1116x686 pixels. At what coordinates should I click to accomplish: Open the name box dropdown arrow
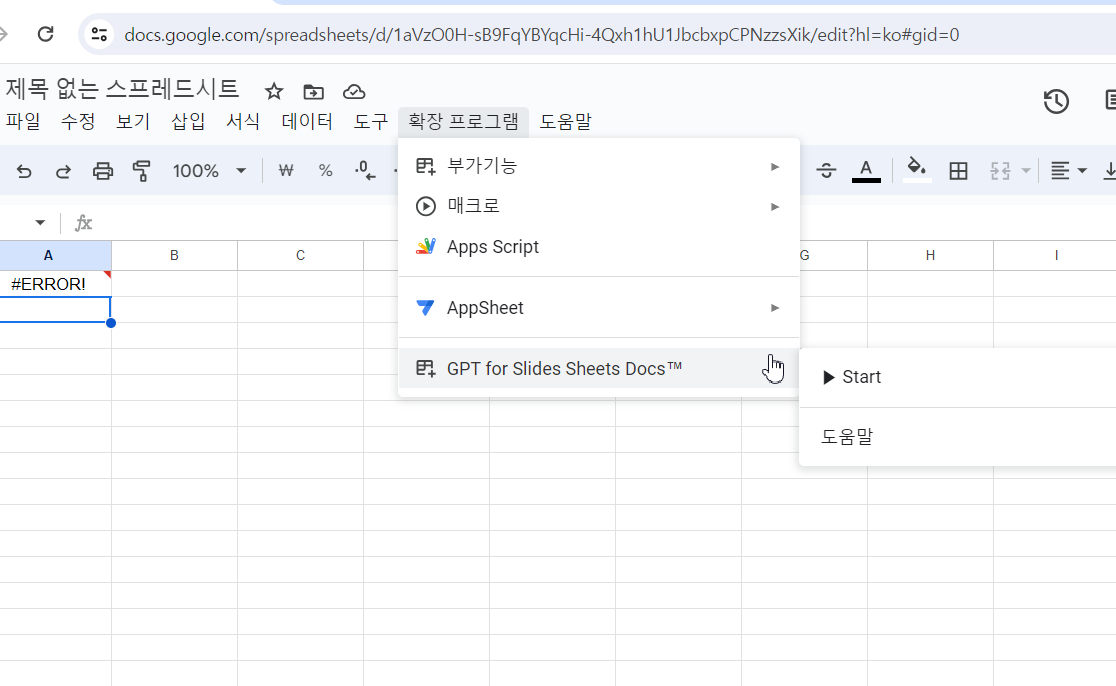tap(40, 223)
